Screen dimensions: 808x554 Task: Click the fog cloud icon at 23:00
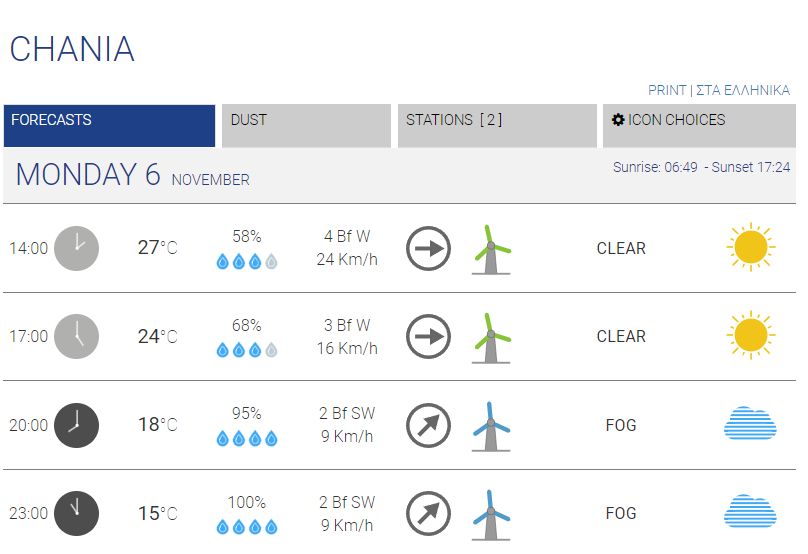click(x=750, y=513)
